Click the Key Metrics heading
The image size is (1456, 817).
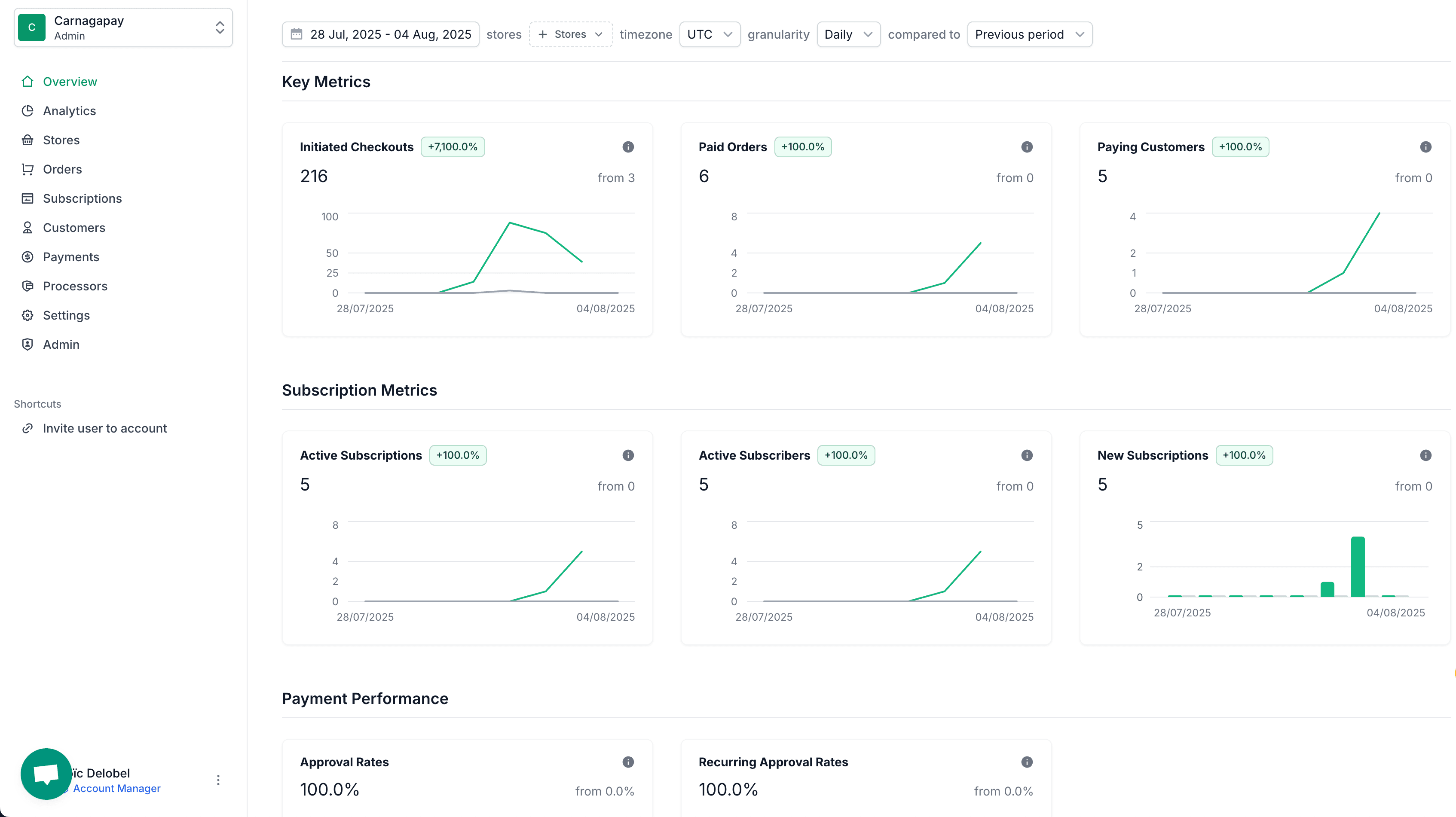[x=326, y=82]
